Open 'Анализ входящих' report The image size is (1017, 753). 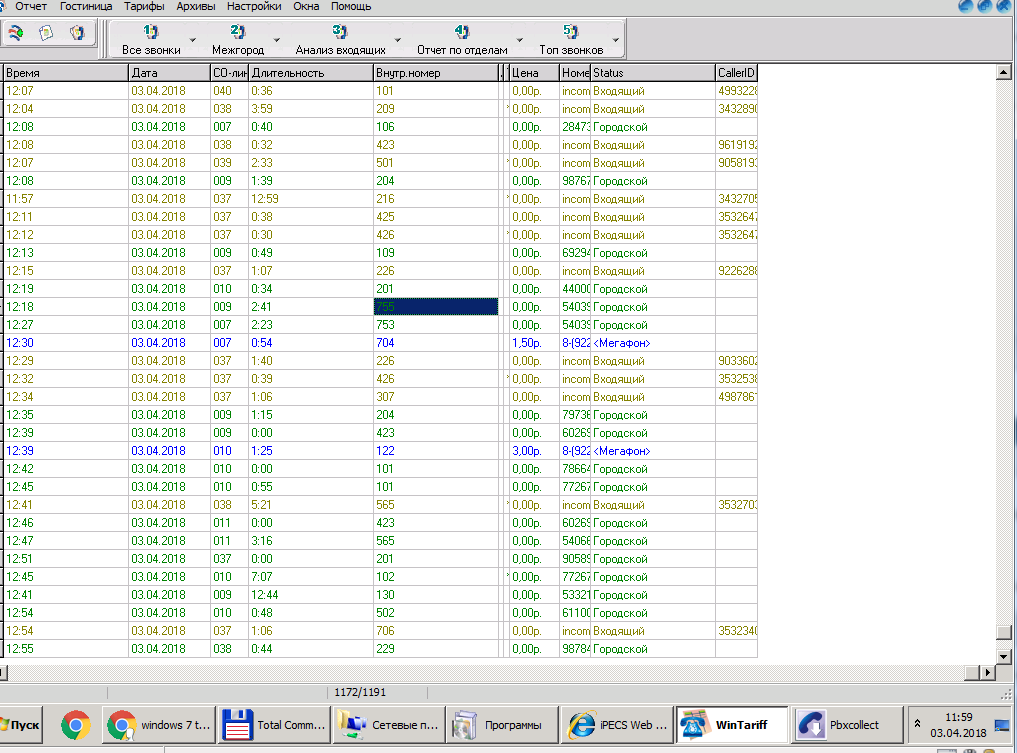[340, 40]
